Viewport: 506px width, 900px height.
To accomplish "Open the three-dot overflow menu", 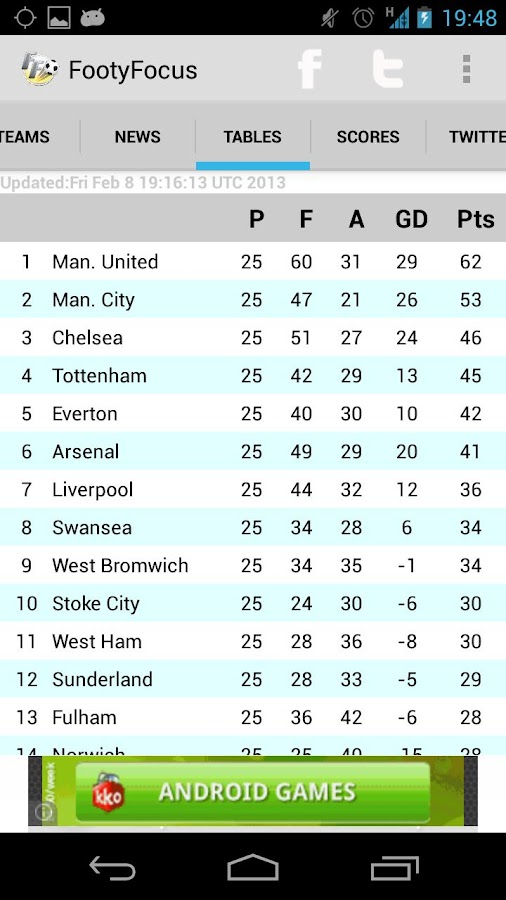I will click(x=466, y=69).
